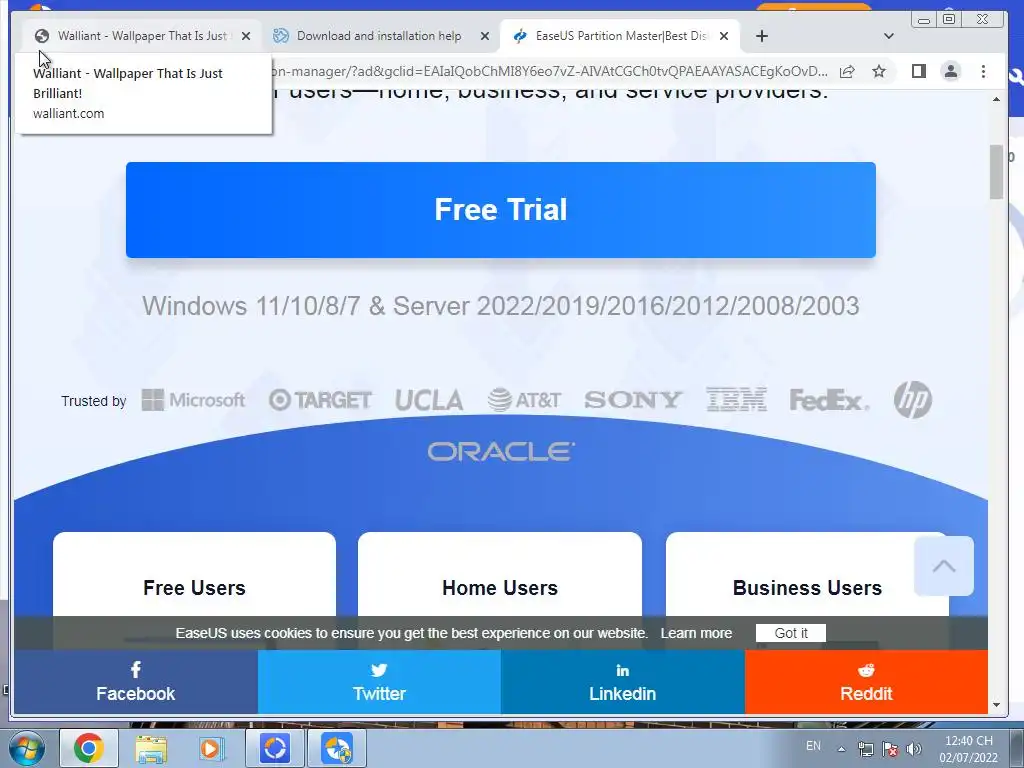
Task: Click the AT&T logo
Action: pos(524,400)
